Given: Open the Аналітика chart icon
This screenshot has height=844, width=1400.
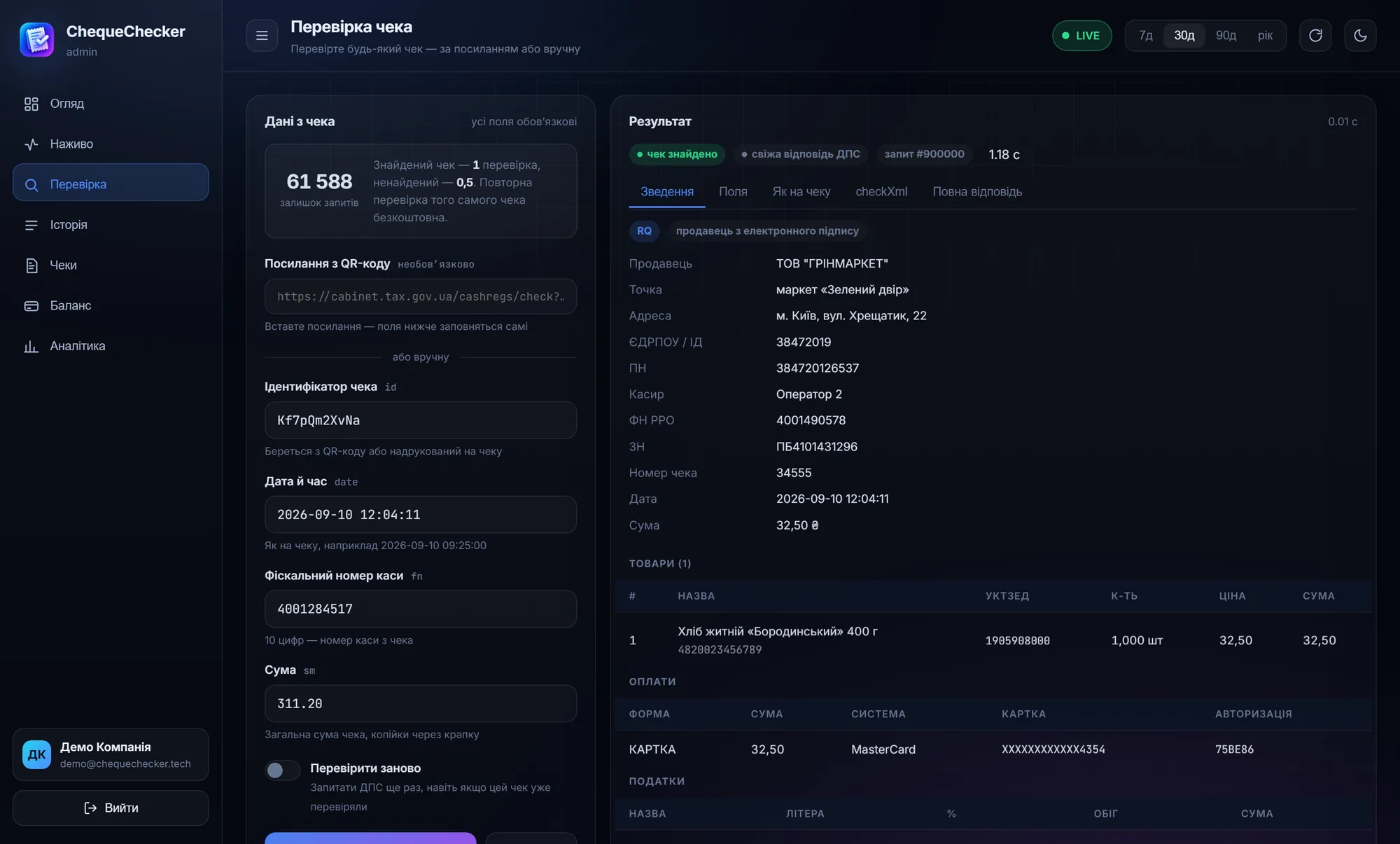Looking at the screenshot, I should [x=31, y=346].
